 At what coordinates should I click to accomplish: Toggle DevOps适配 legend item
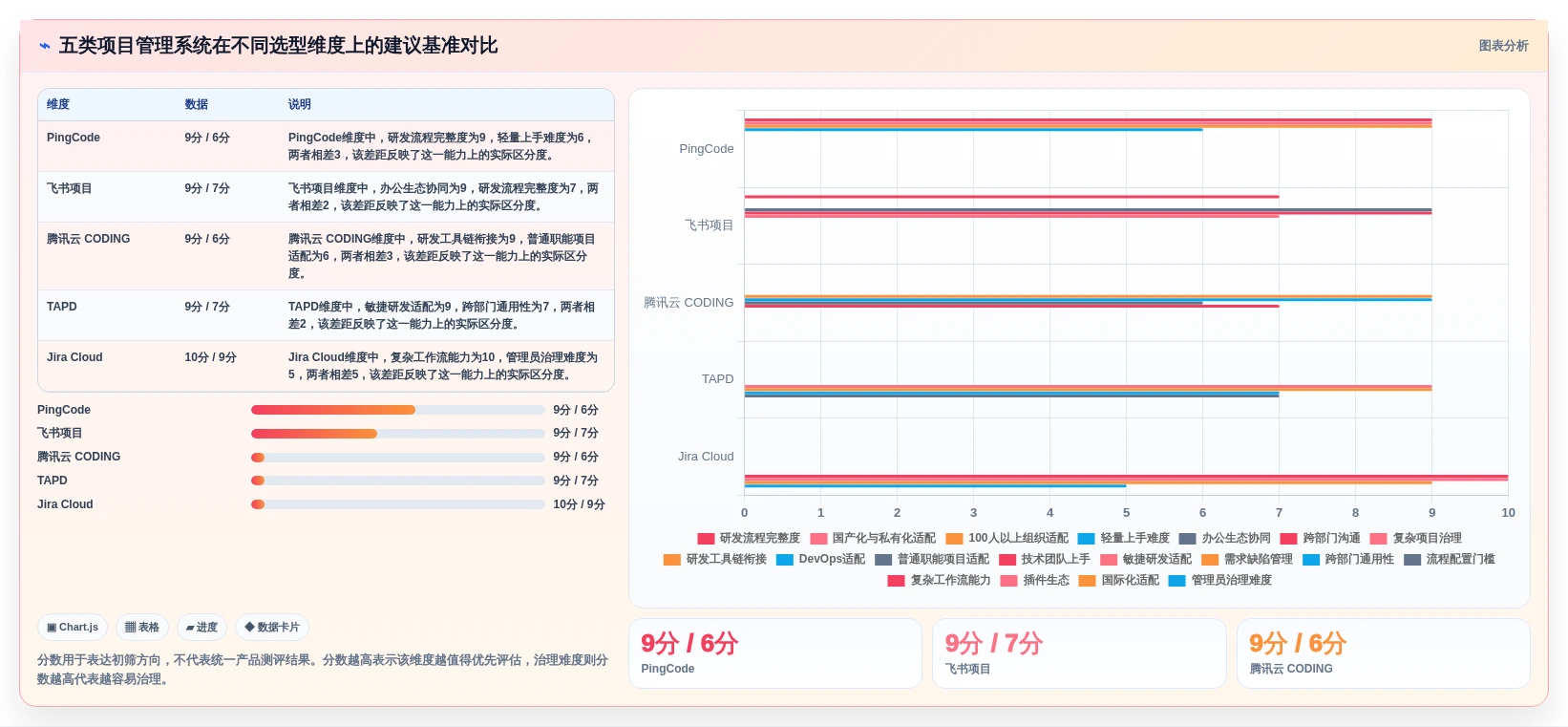coord(821,560)
